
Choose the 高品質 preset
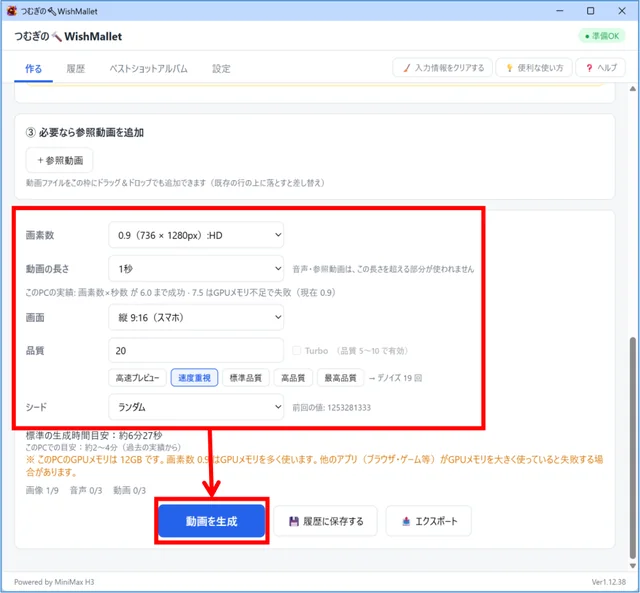click(x=293, y=378)
